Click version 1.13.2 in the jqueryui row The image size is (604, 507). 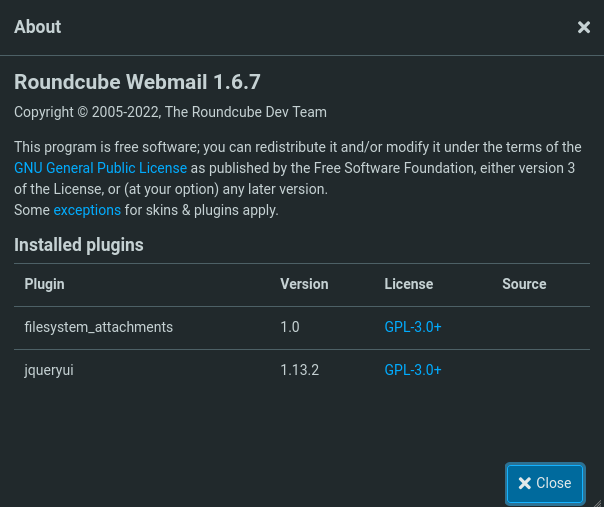(299, 370)
